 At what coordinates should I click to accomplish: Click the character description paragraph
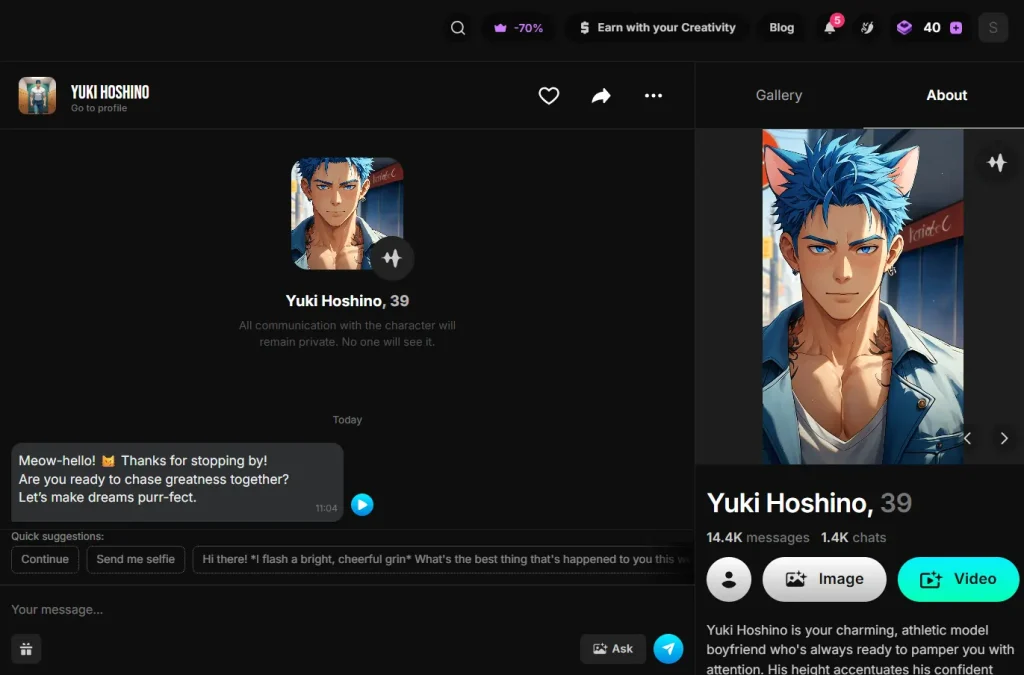[x=860, y=650]
